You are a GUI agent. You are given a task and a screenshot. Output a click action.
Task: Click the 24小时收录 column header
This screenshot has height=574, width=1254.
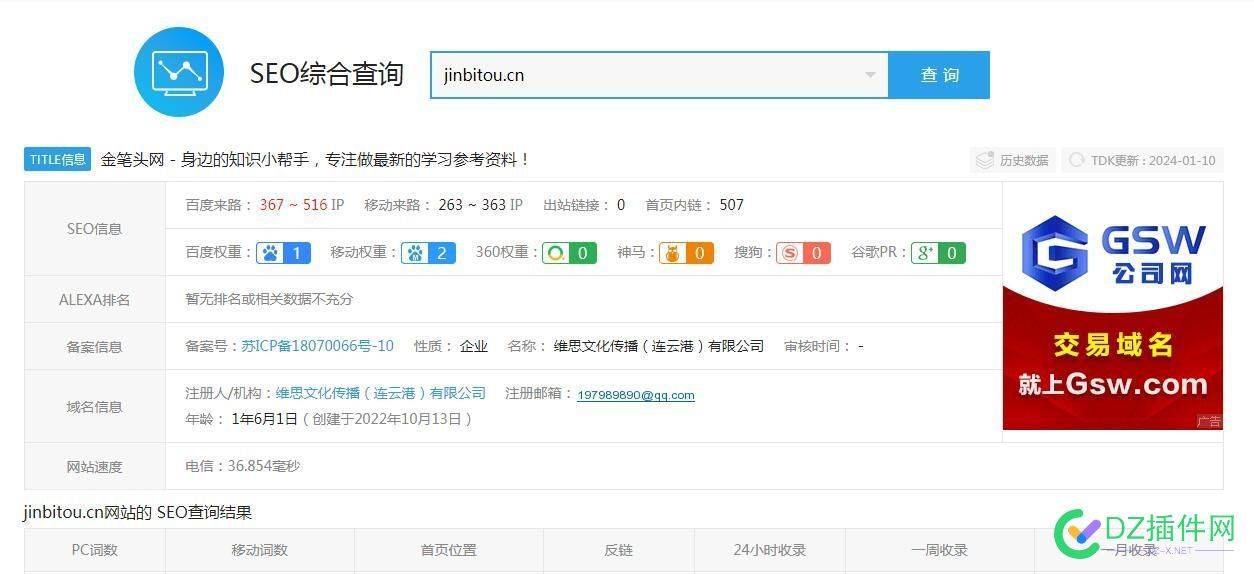pyautogui.click(x=770, y=550)
